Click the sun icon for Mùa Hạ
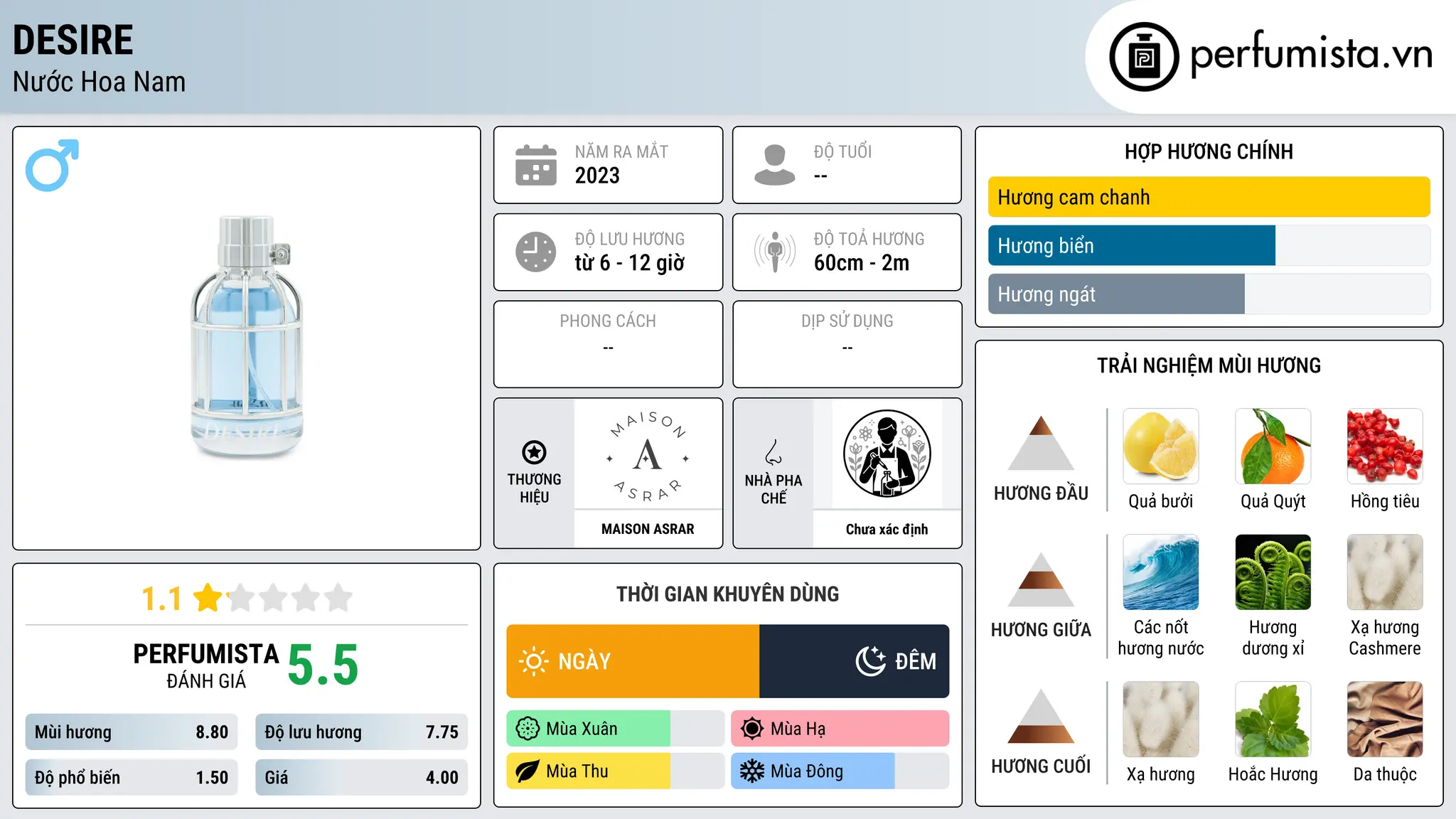The width and height of the screenshot is (1456, 819). 752,729
